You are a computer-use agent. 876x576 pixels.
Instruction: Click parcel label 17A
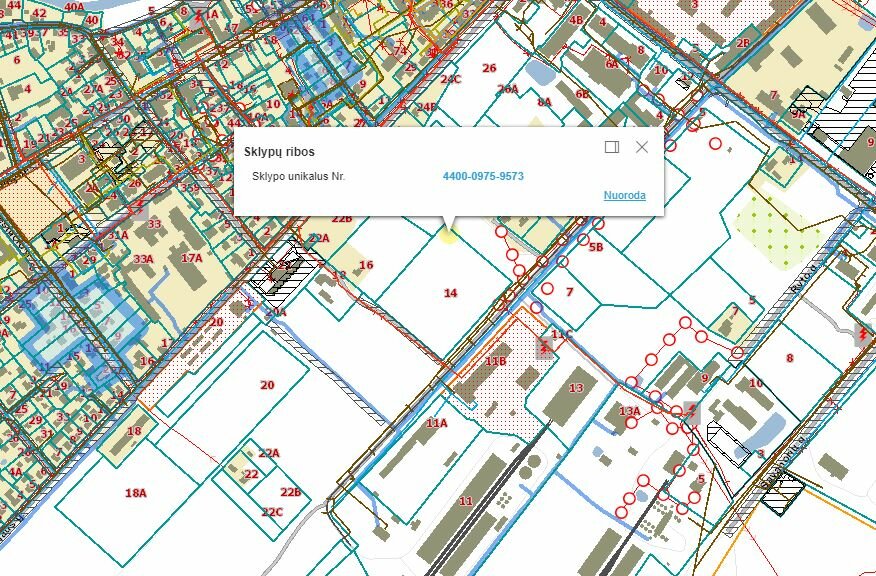(x=192, y=258)
